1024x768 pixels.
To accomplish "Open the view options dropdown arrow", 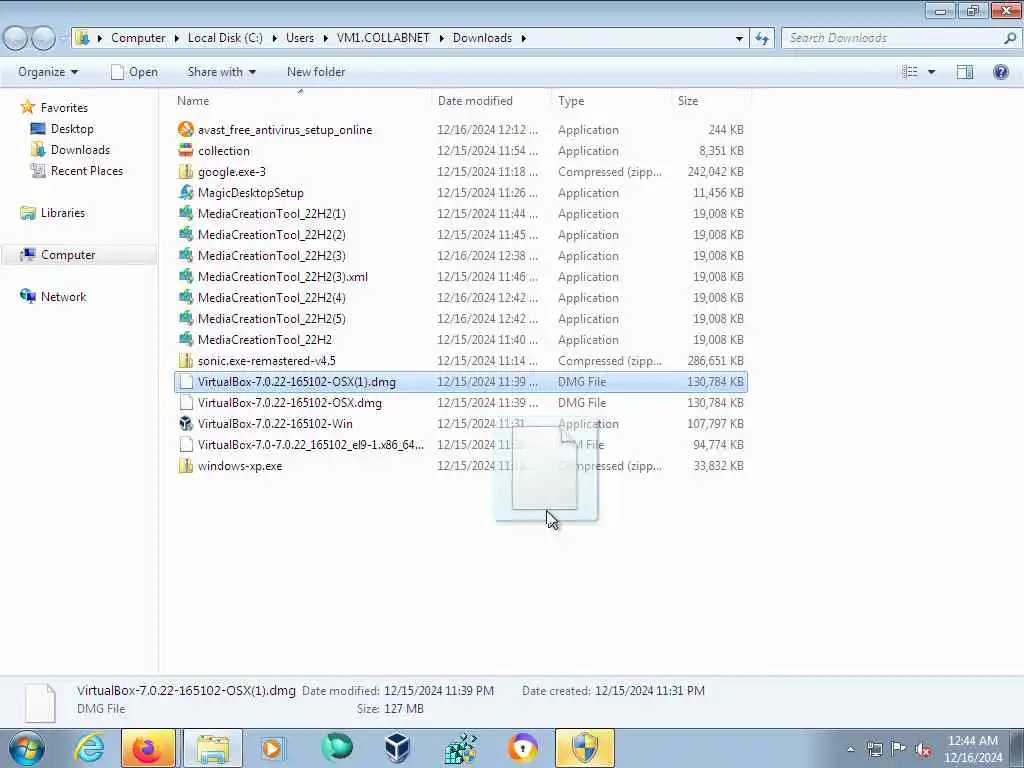I will [932, 72].
